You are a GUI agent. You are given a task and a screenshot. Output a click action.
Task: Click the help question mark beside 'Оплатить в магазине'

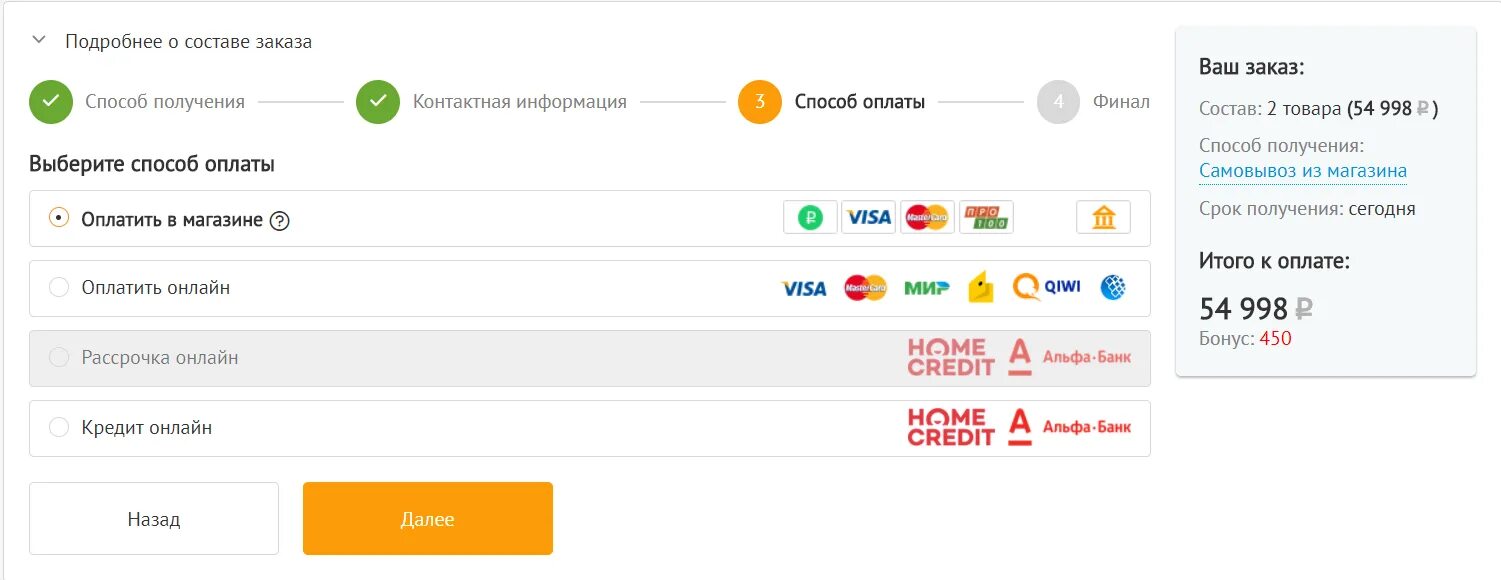point(280,221)
